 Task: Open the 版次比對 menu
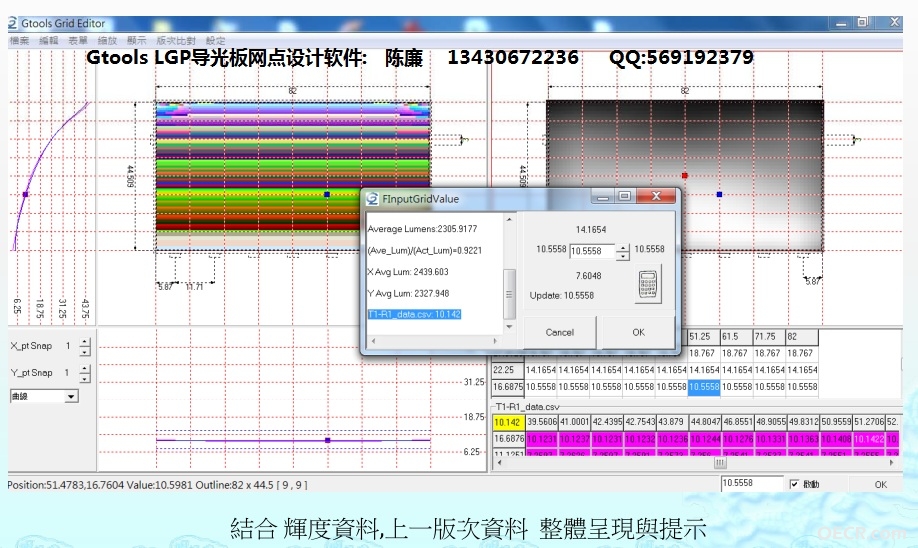pyautogui.click(x=176, y=40)
